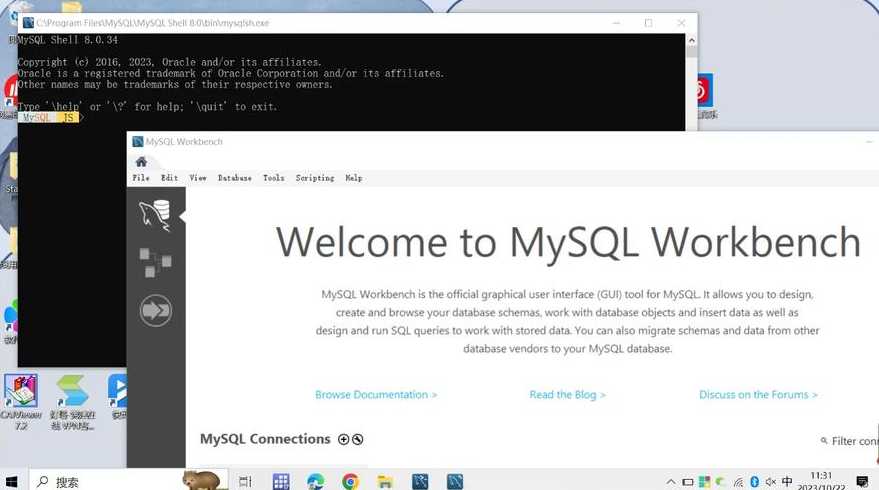879x490 pixels.
Task: Open the Edit menu in Workbench
Action: click(x=169, y=178)
